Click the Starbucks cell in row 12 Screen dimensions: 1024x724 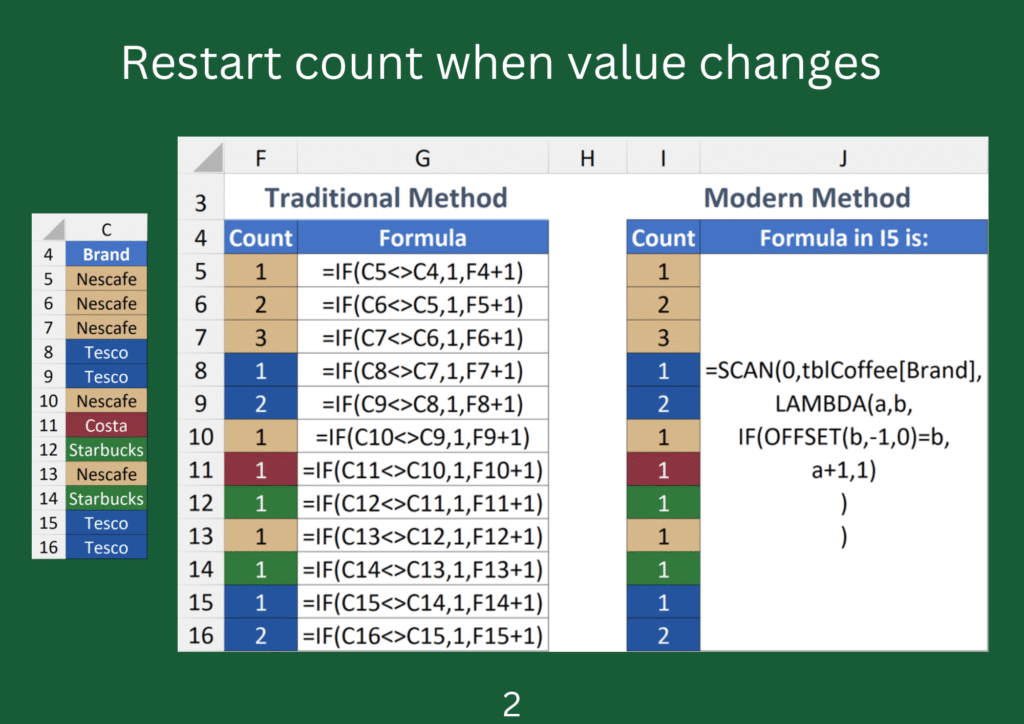(x=106, y=450)
